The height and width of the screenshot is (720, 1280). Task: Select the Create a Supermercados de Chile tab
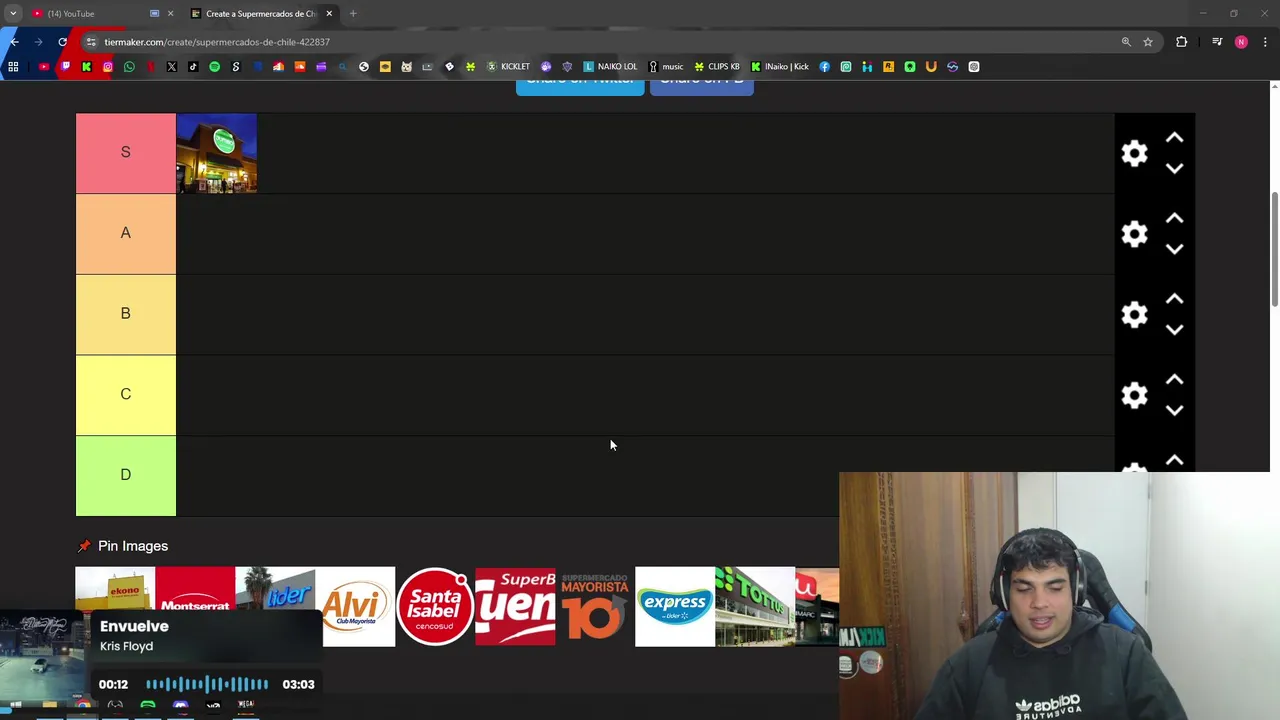click(260, 13)
